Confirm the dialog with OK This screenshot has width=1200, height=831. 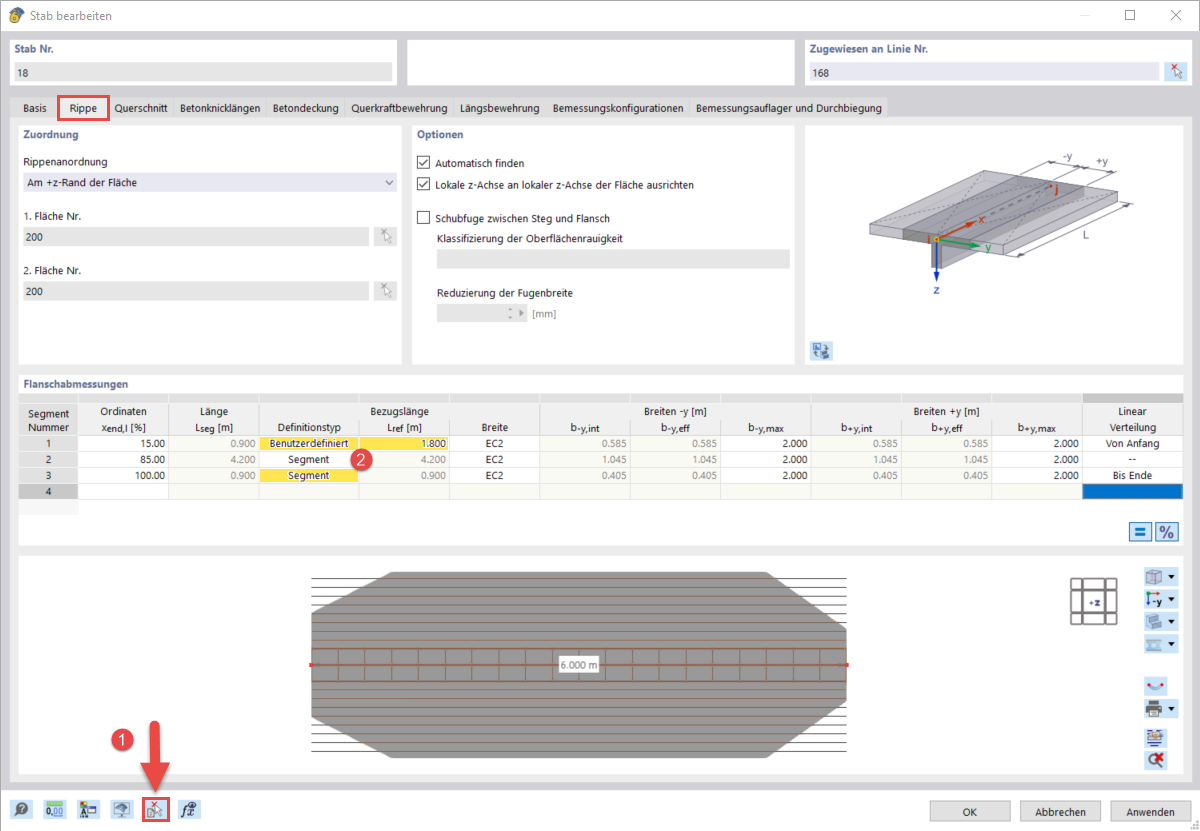(x=968, y=812)
